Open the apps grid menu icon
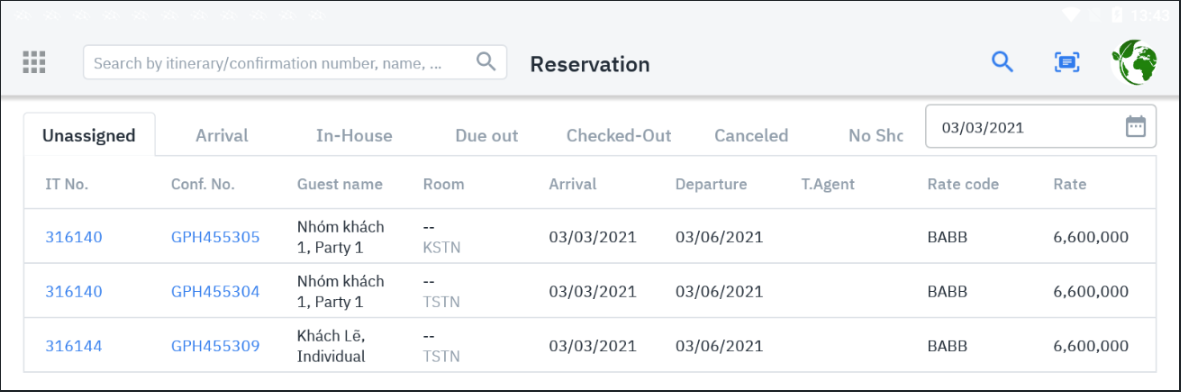Viewport: 1181px width, 392px height. click(34, 62)
